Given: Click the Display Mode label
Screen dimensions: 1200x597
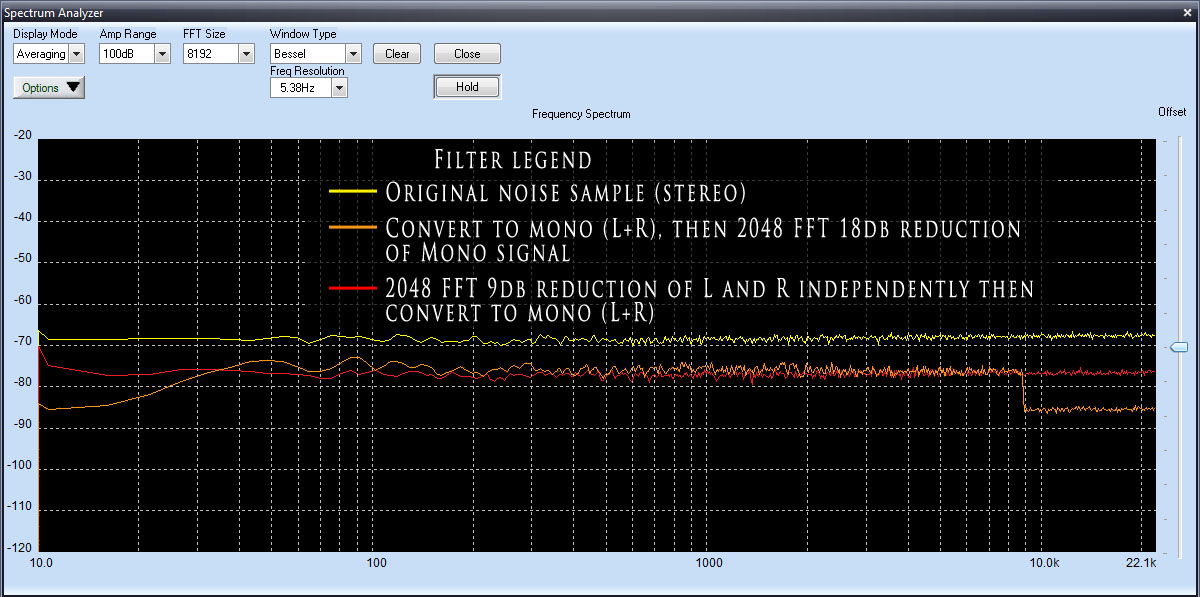Looking at the screenshot, I should [45, 34].
